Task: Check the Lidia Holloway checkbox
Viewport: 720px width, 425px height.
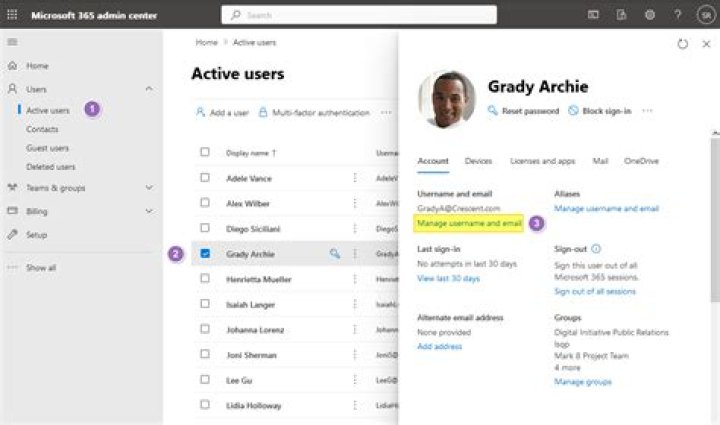Action: [205, 404]
